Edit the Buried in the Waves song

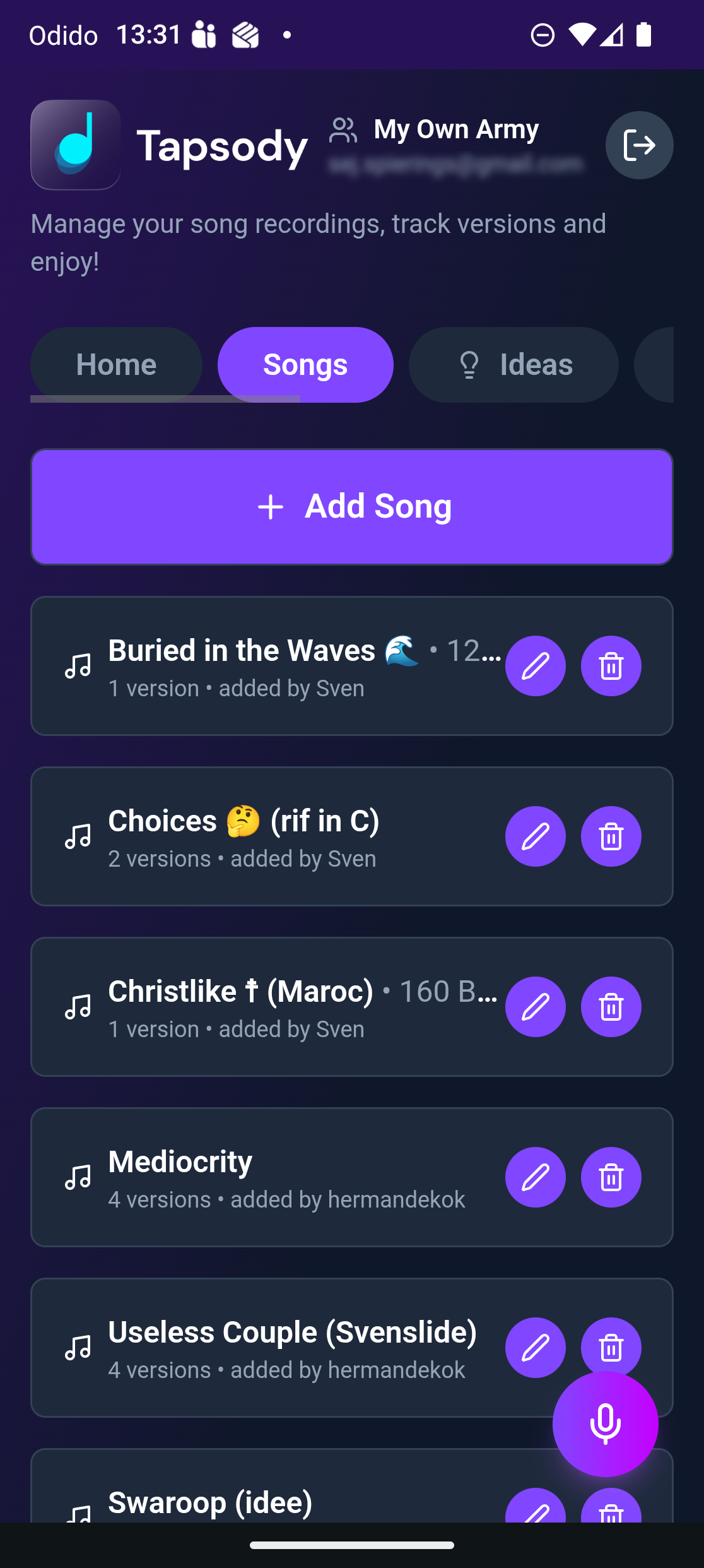(535, 666)
